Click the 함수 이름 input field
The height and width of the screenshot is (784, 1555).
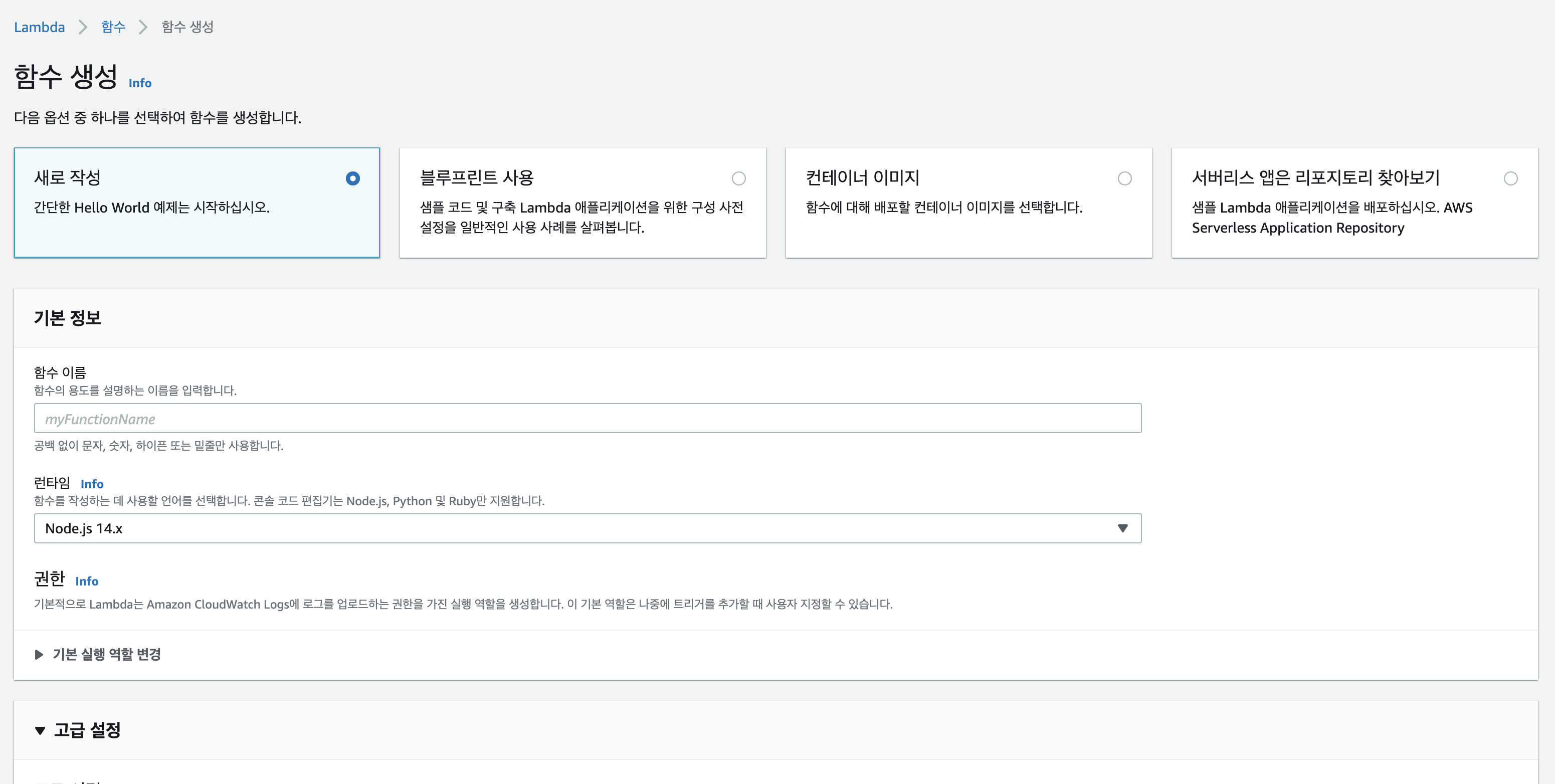(587, 418)
